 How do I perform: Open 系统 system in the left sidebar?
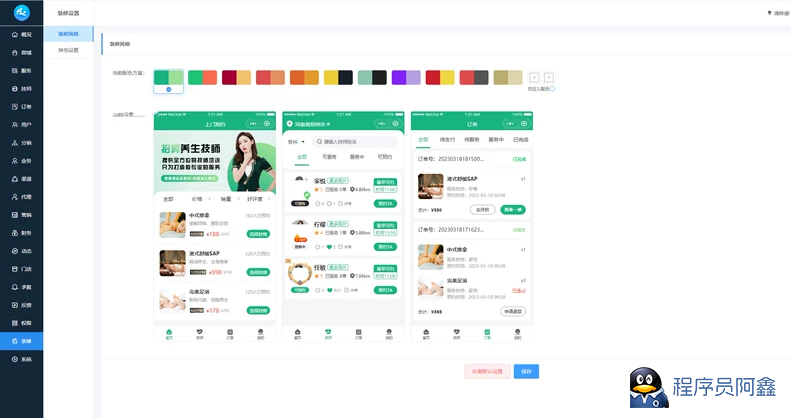pos(21,359)
